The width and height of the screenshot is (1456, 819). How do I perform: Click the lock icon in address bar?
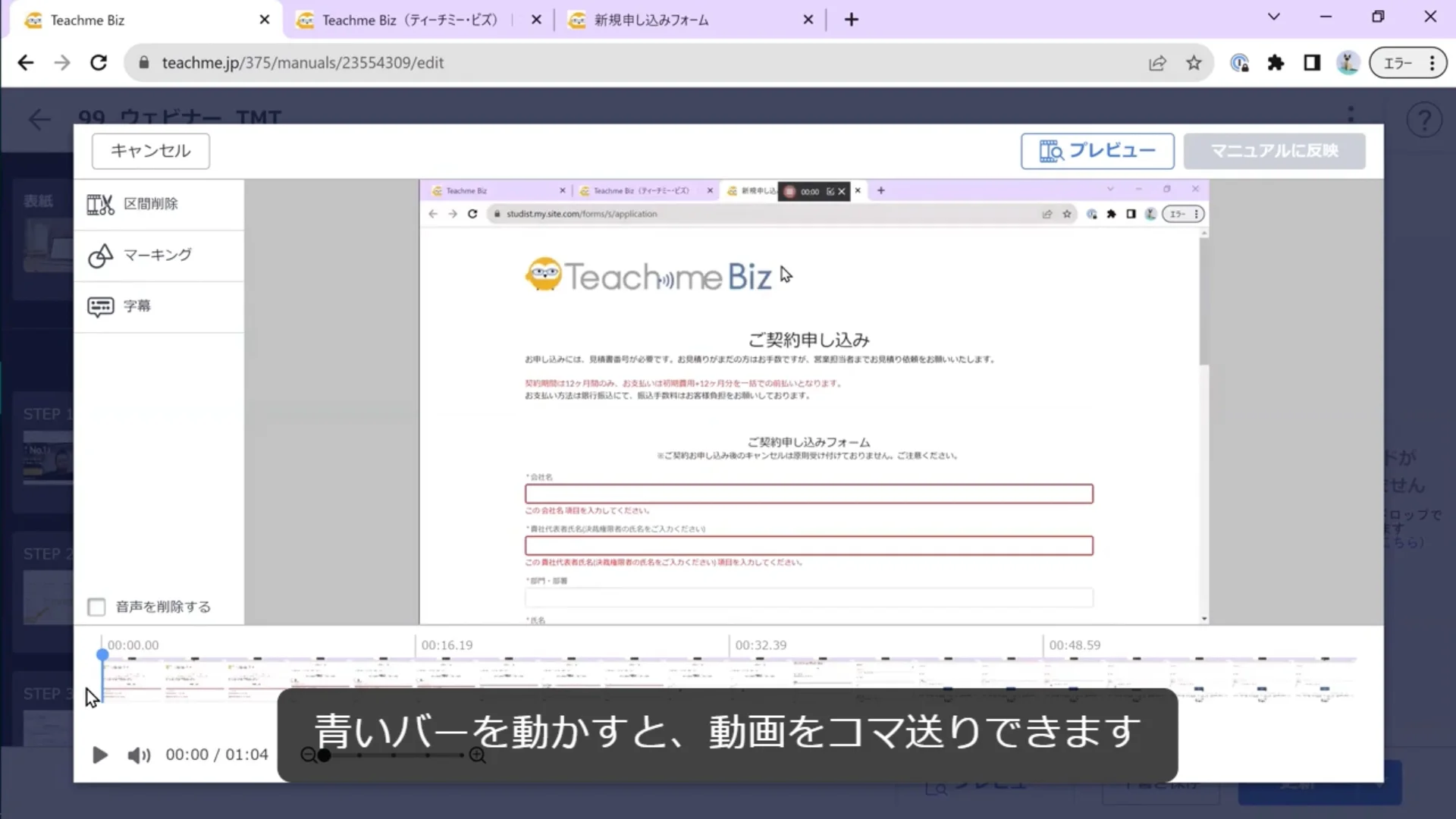coord(144,63)
